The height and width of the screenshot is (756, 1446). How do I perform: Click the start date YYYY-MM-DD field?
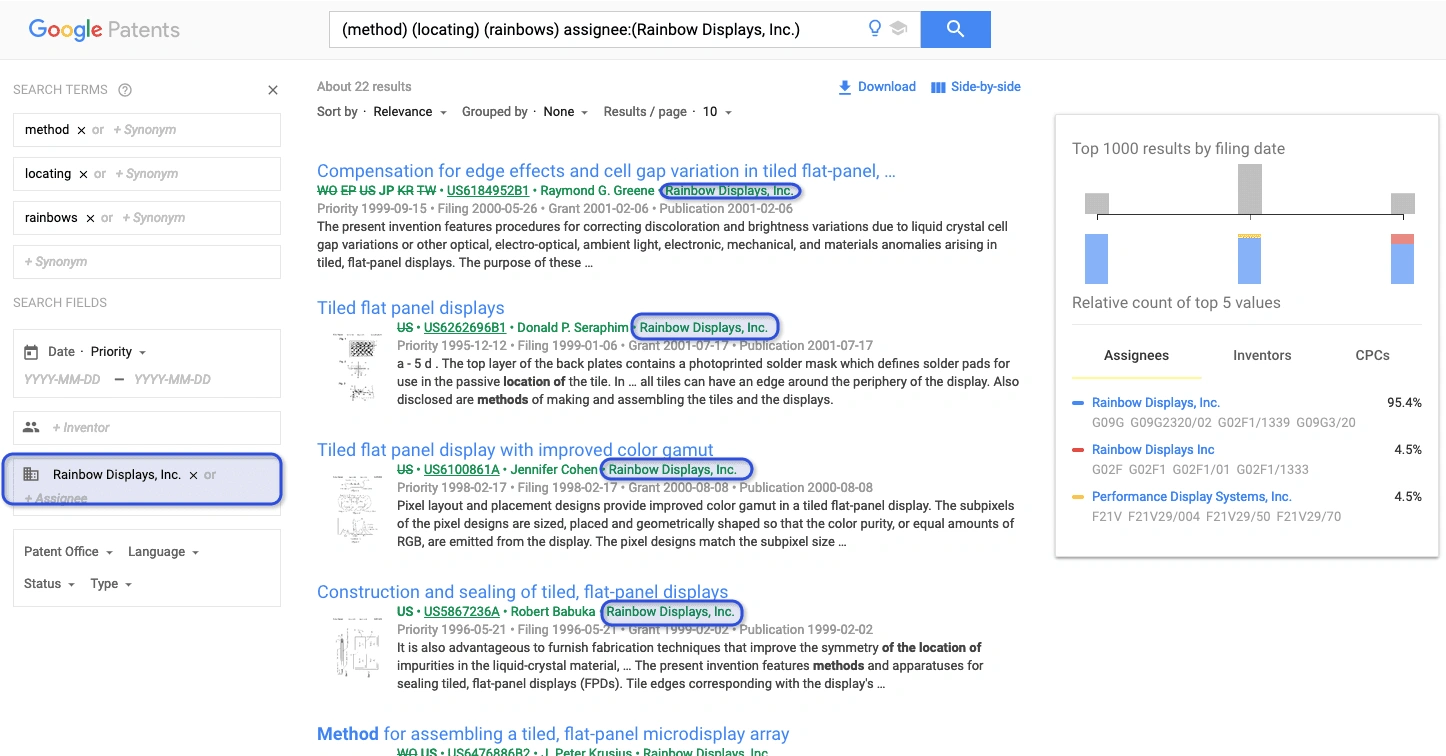pyautogui.click(x=62, y=380)
